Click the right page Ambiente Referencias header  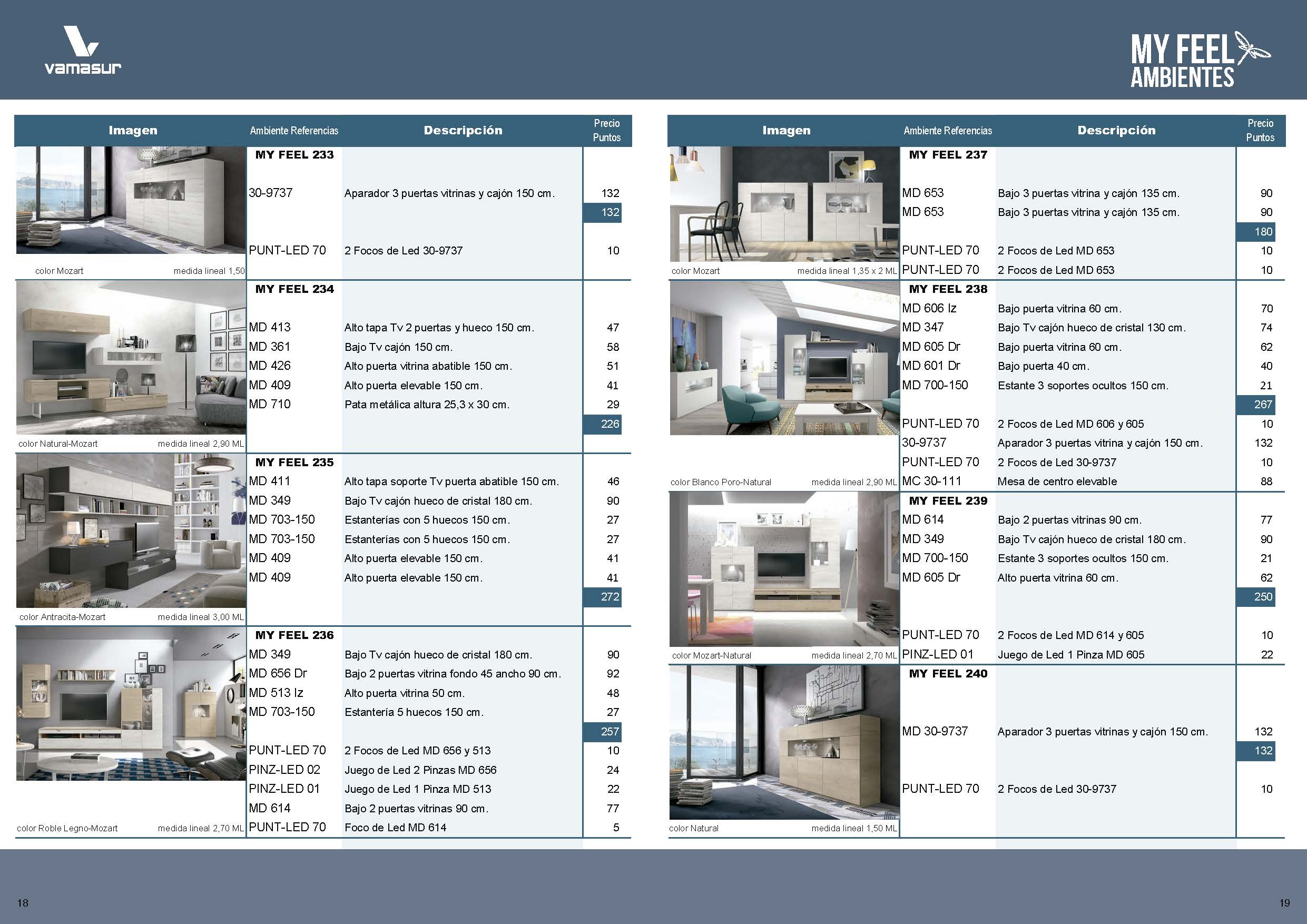click(948, 131)
